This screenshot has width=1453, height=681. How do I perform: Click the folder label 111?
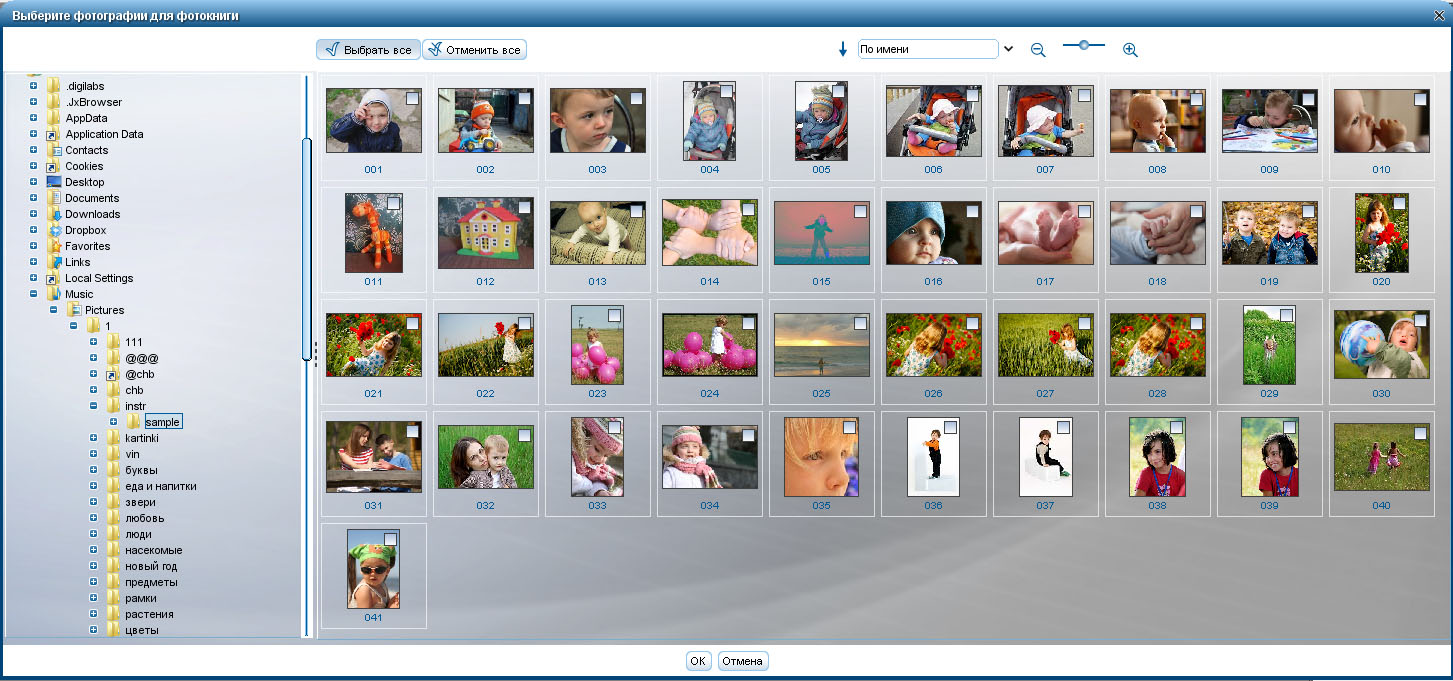[134, 342]
